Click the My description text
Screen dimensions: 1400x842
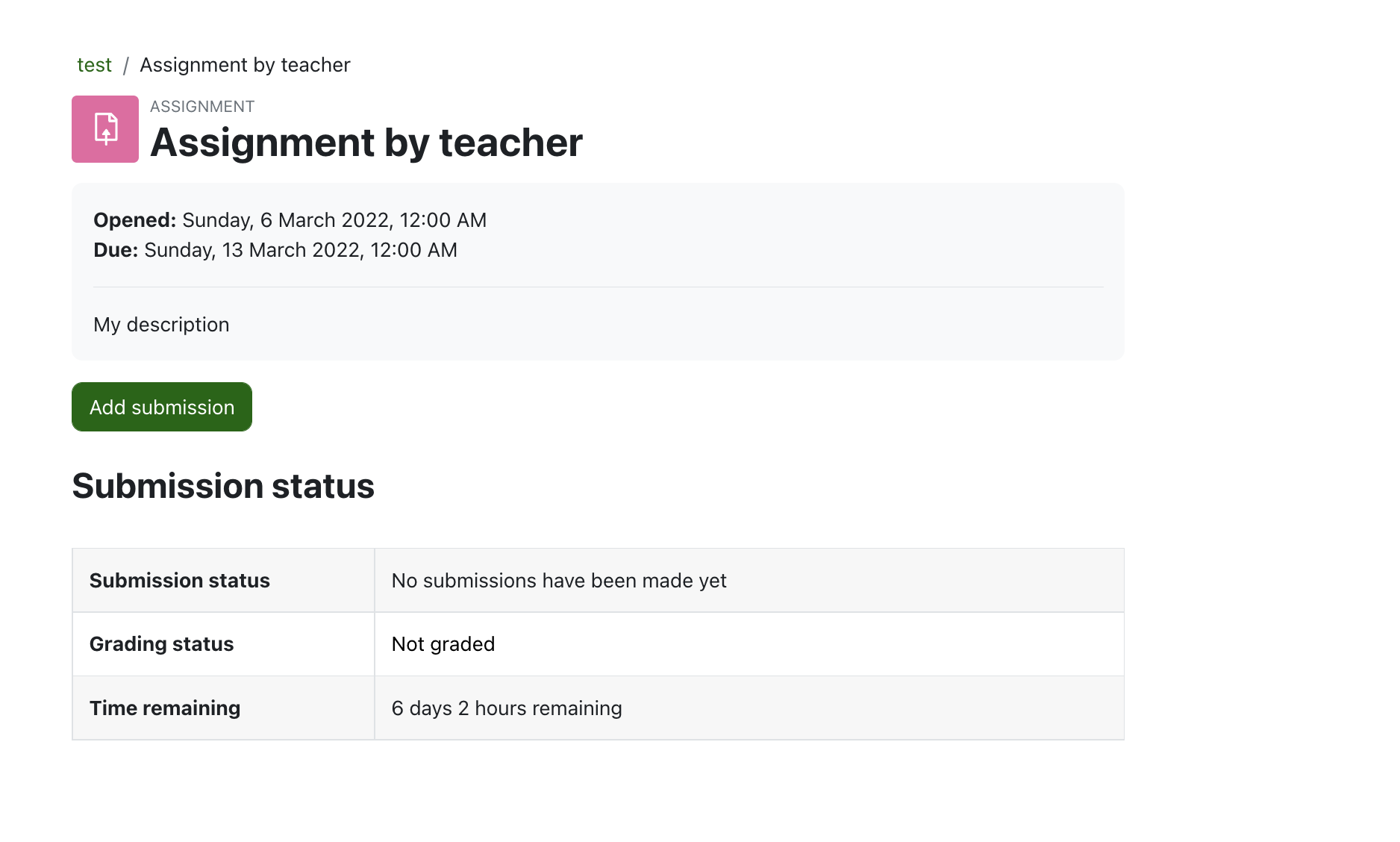[x=161, y=325]
